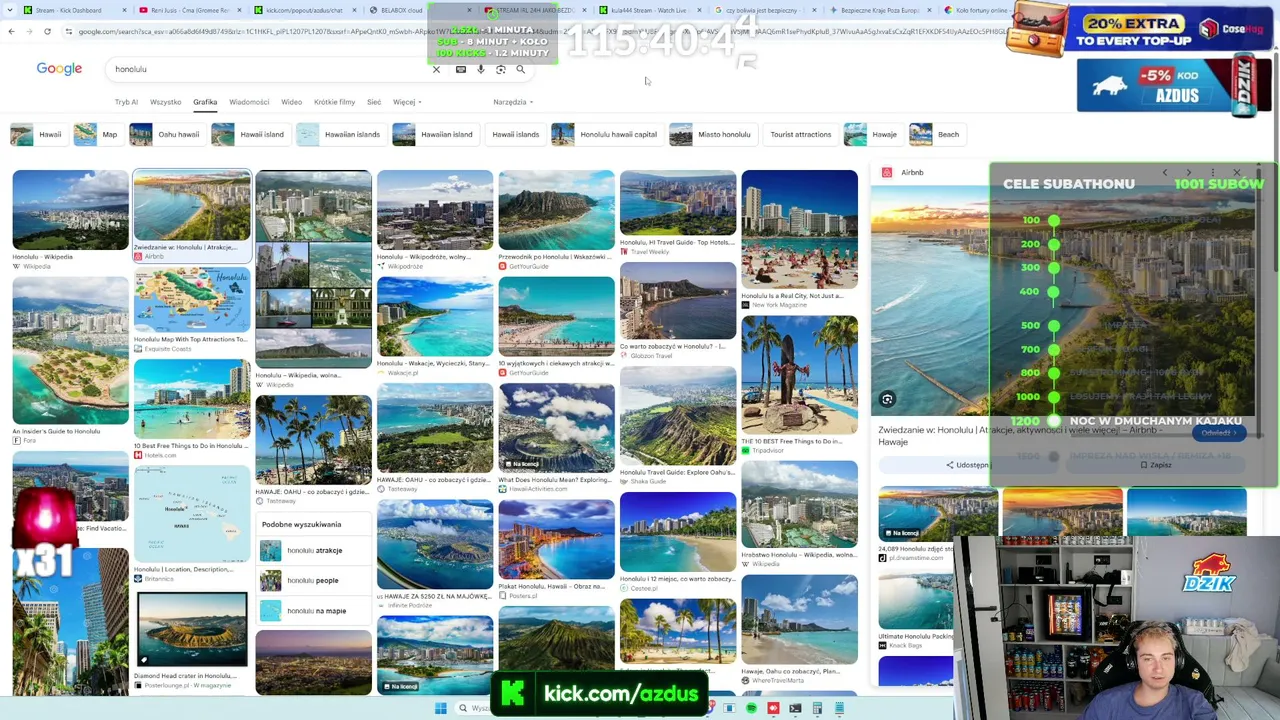Image resolution: width=1280 pixels, height=720 pixels.
Task: Select related search honolulu people
Action: pos(313,580)
